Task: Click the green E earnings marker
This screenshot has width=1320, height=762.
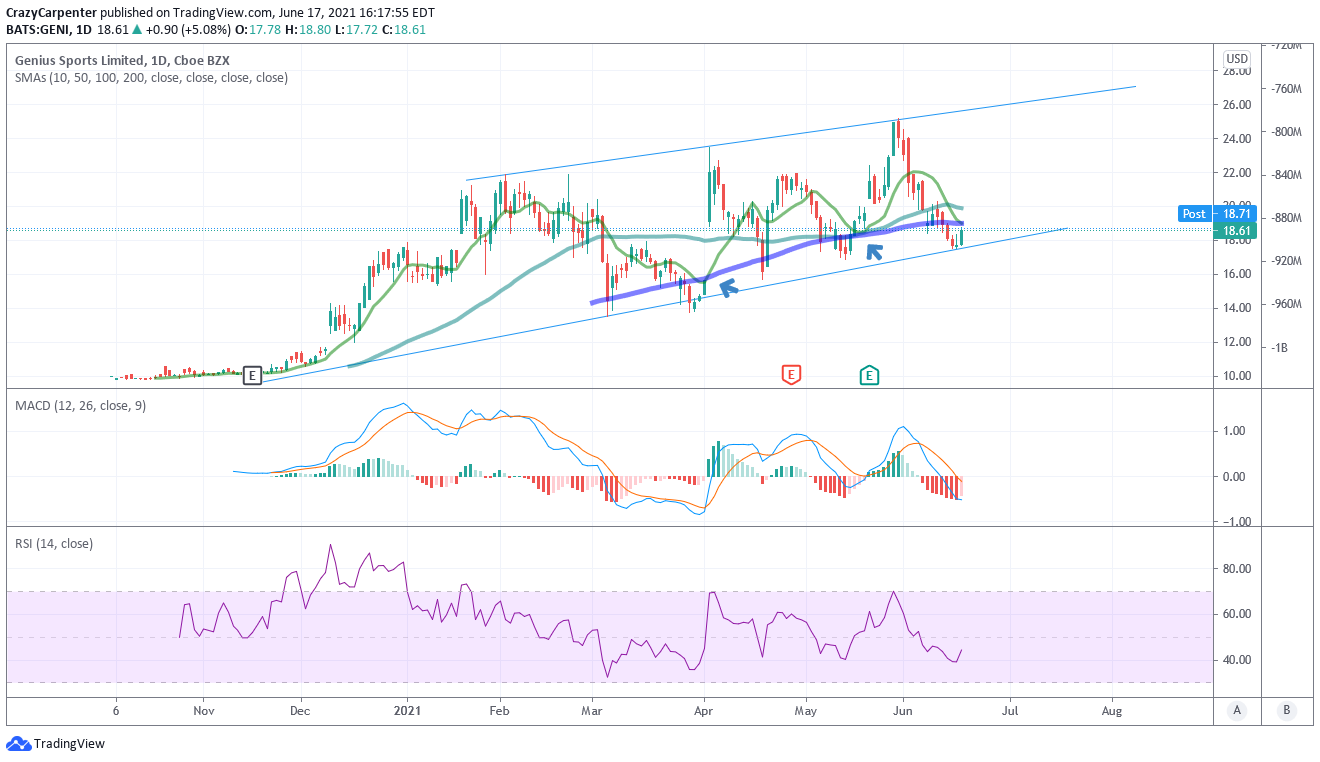Action: pos(869,375)
